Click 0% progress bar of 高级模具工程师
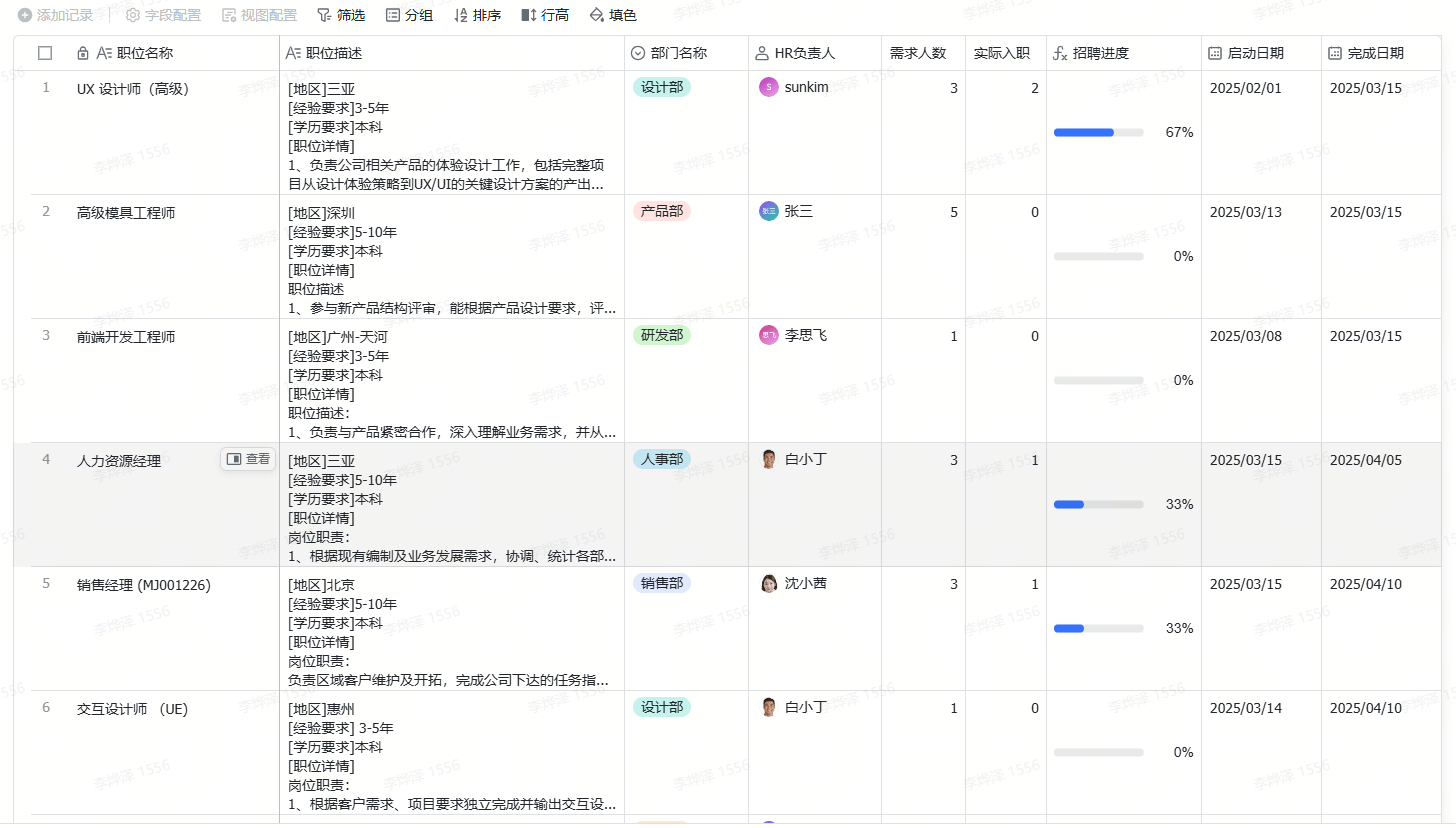Screen dimensions: 1456x828 [x=1098, y=256]
